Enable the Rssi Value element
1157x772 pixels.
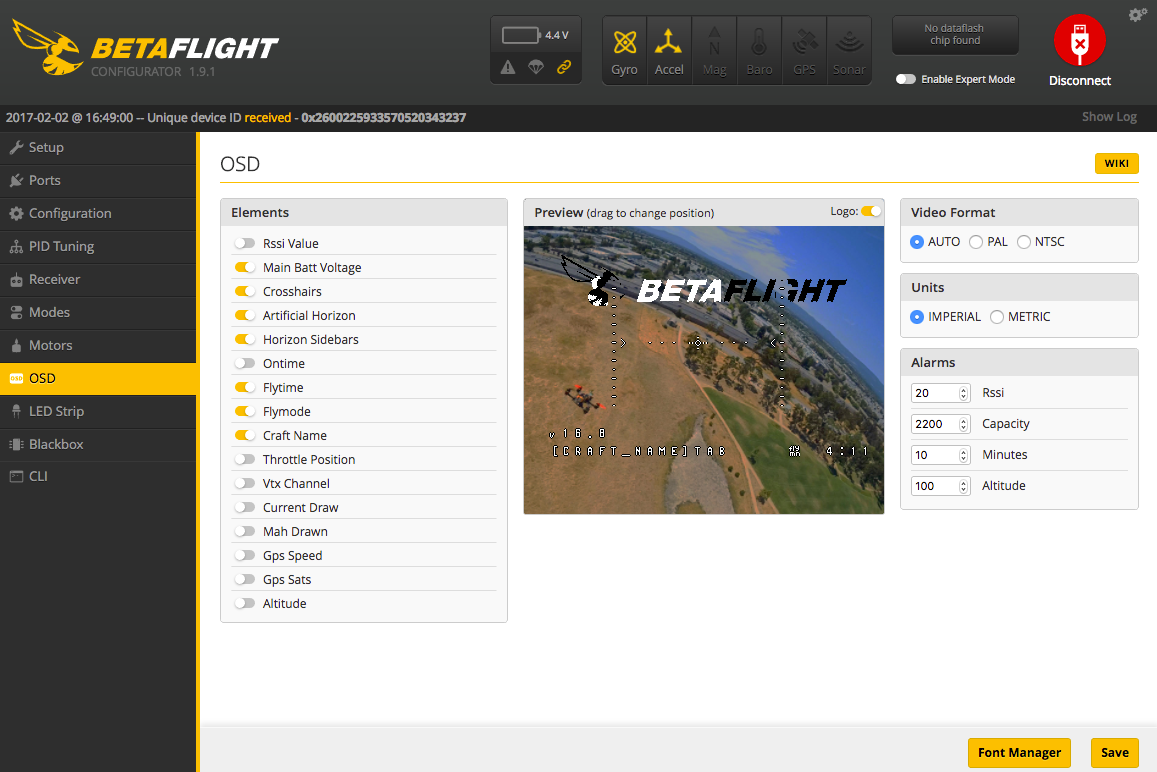click(244, 243)
